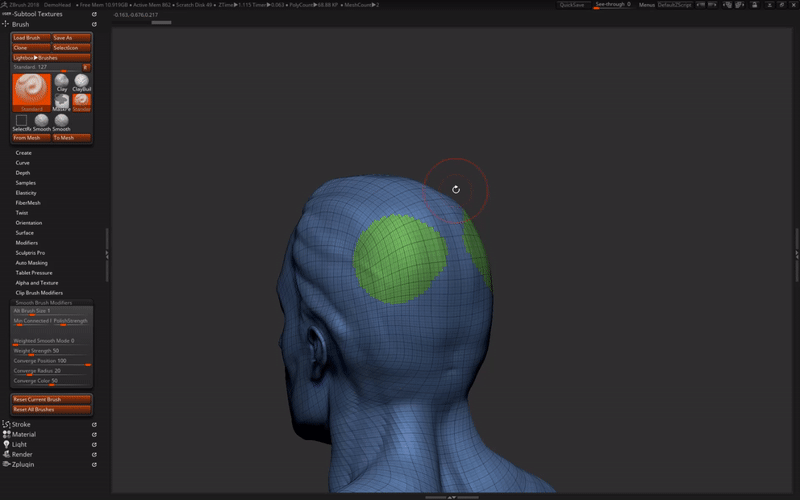This screenshot has height=500, width=800.
Task: Click the To Mesh button
Action: pos(71,138)
